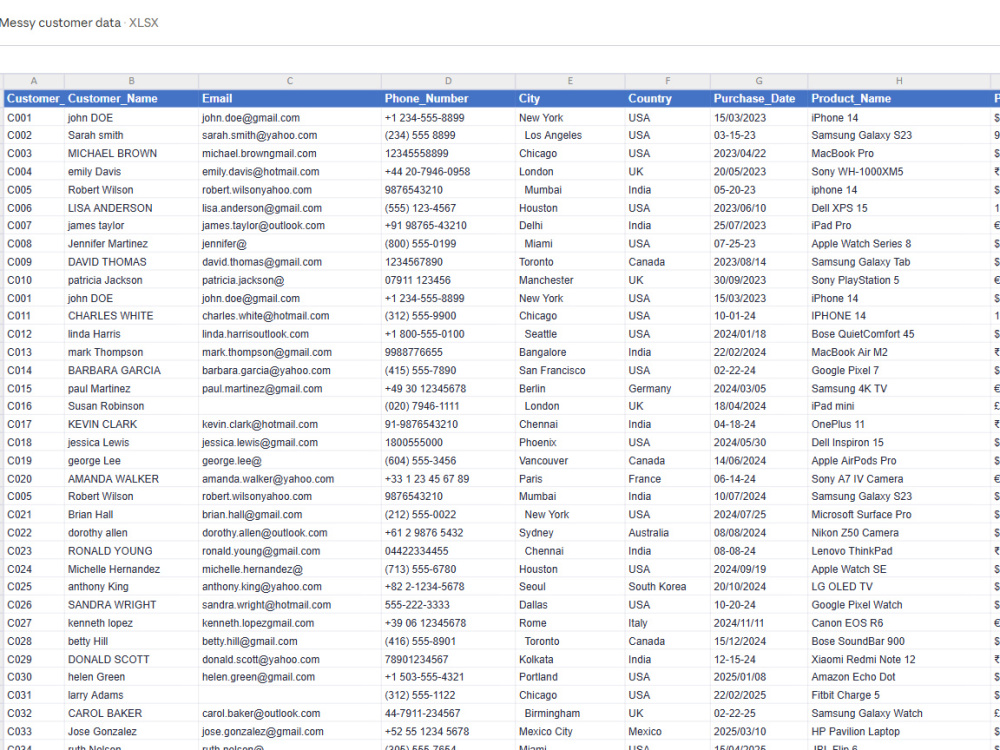Select cell with ID C002
This screenshot has width=1000, height=750.
(x=34, y=135)
